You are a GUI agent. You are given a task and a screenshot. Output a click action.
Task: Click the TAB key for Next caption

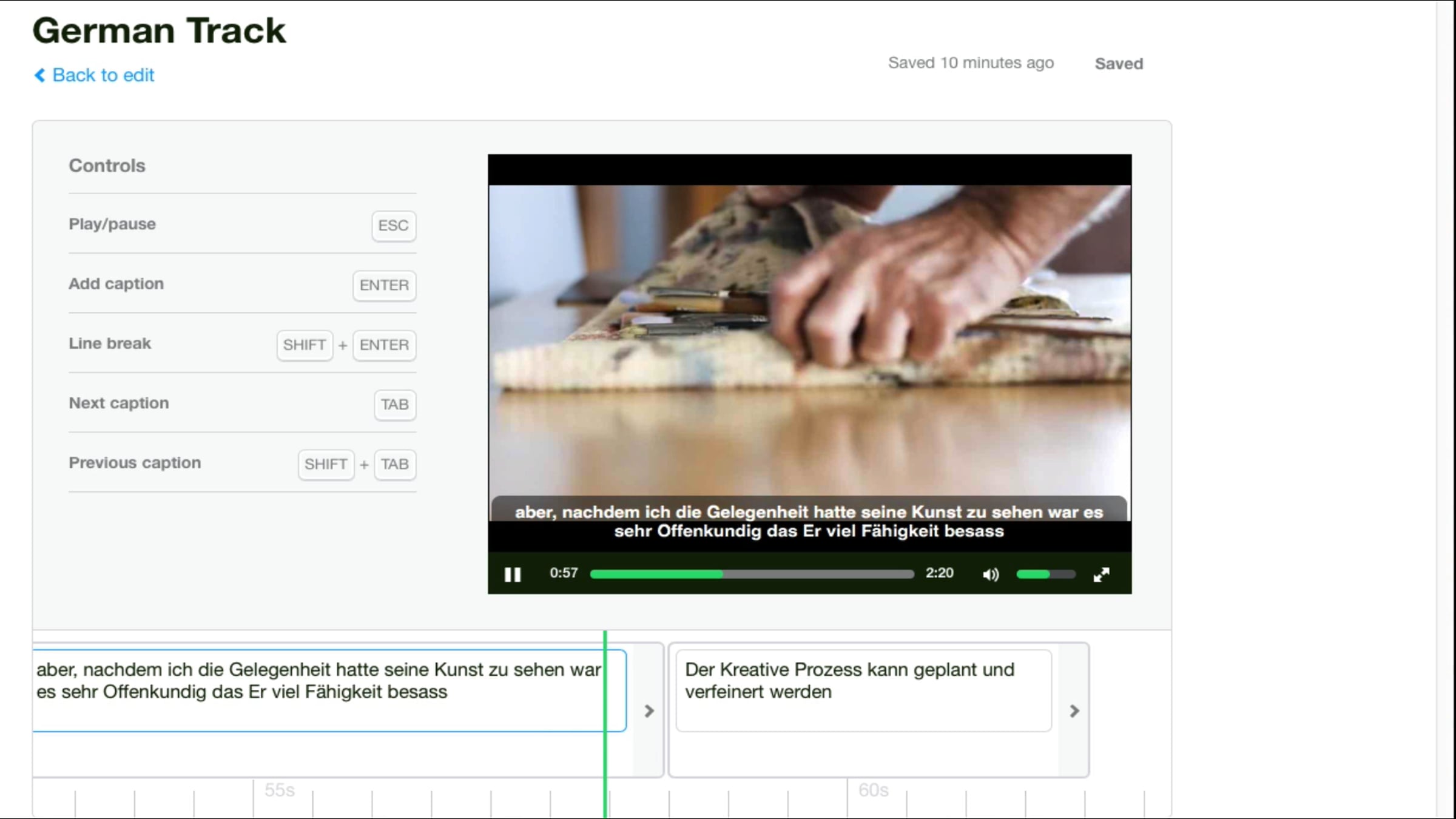tap(394, 405)
